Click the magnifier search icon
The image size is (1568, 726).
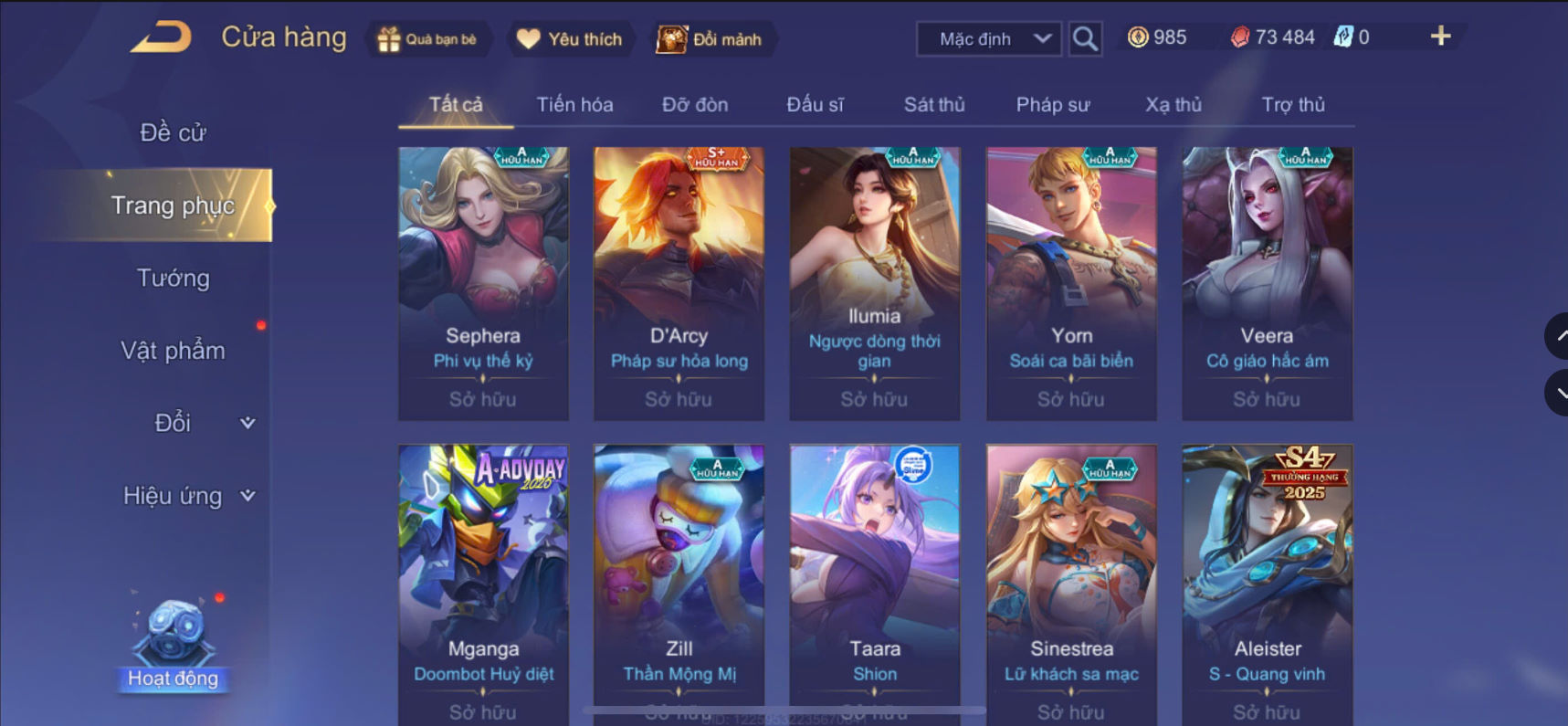(1085, 38)
